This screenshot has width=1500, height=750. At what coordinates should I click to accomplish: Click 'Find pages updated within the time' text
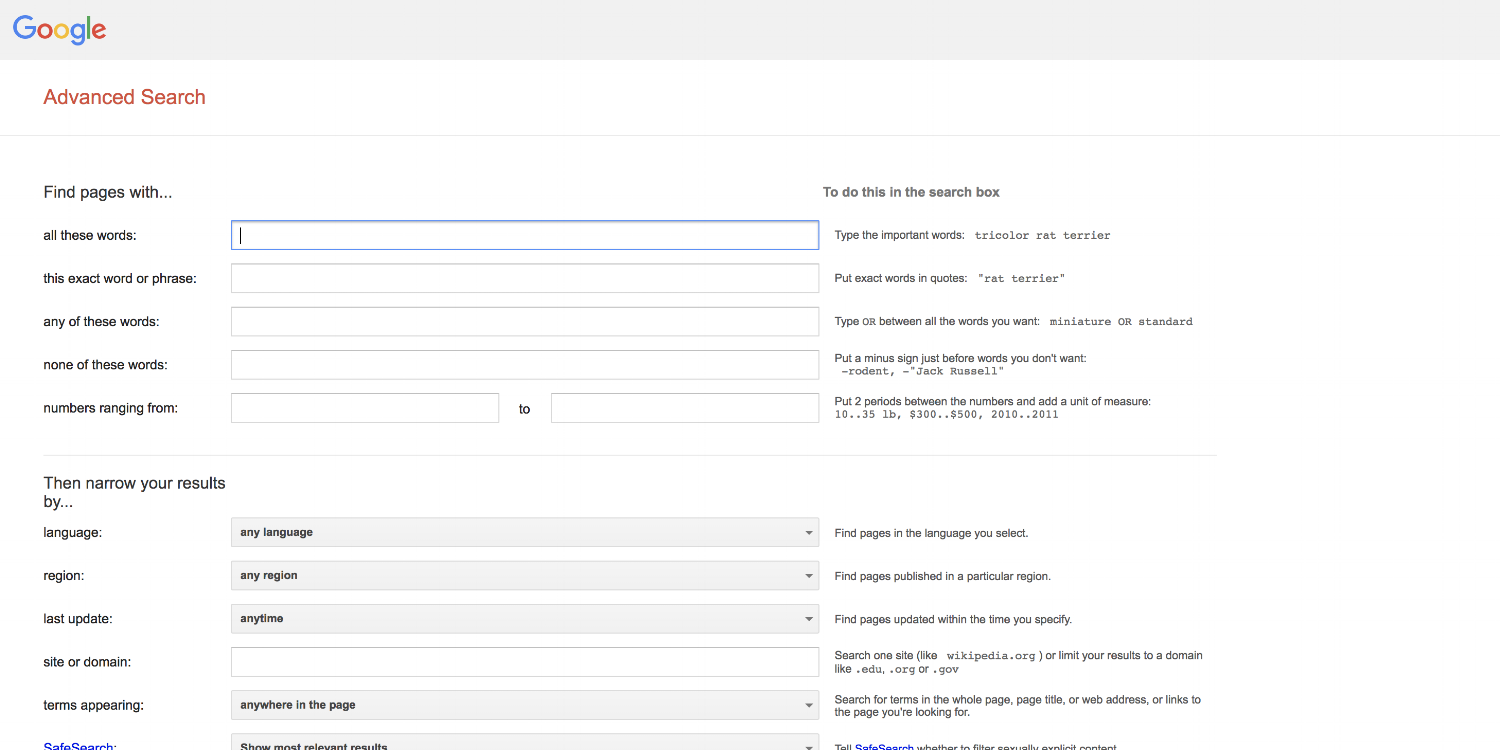click(953, 619)
